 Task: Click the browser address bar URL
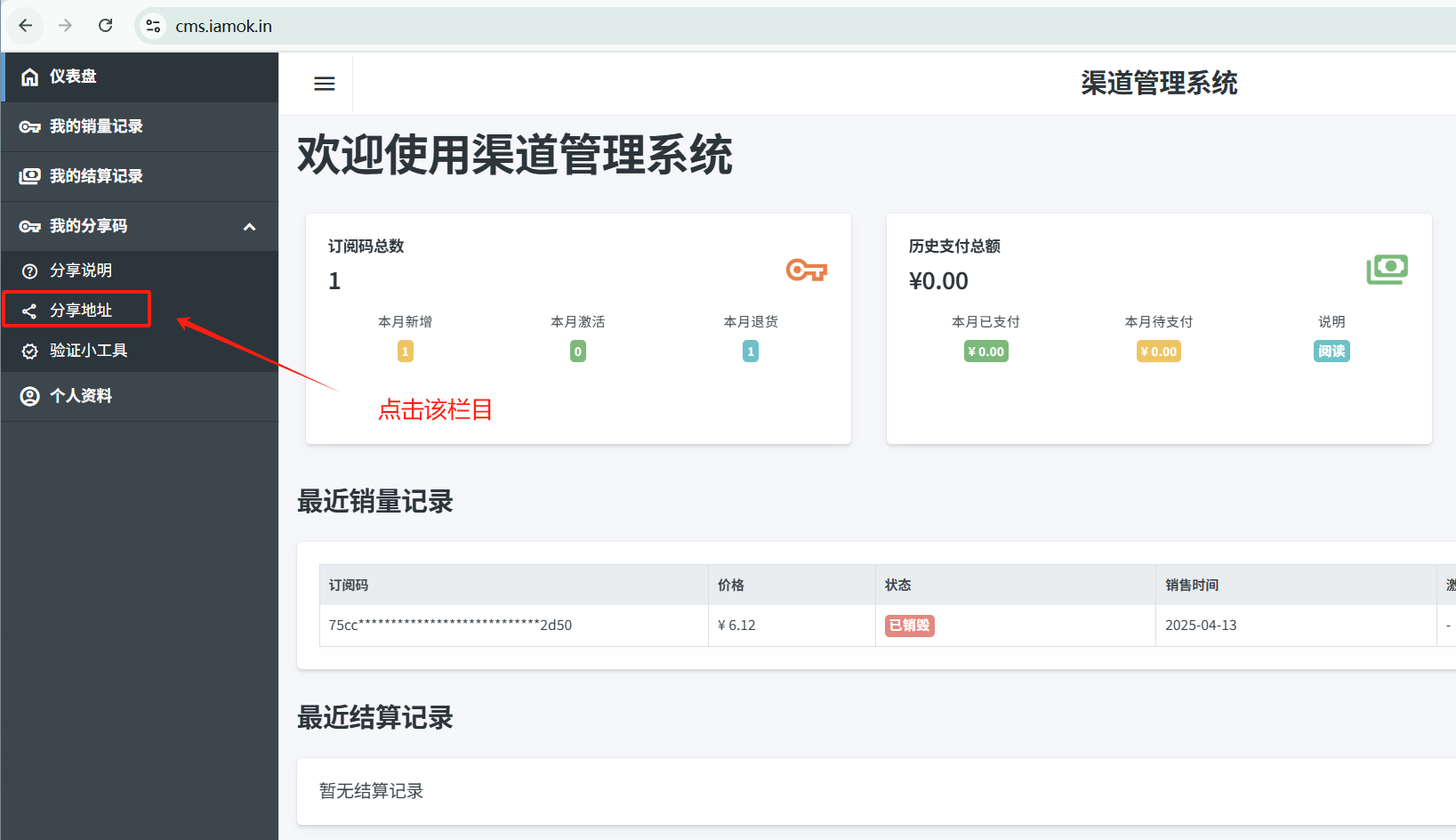pyautogui.click(x=224, y=26)
